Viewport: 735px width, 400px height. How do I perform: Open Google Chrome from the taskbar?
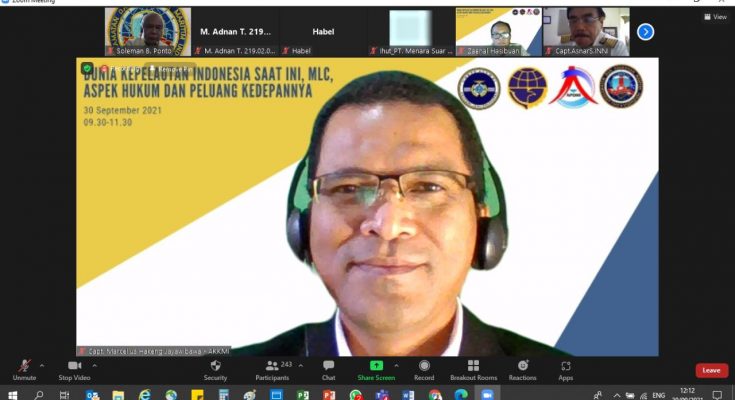click(x=435, y=395)
